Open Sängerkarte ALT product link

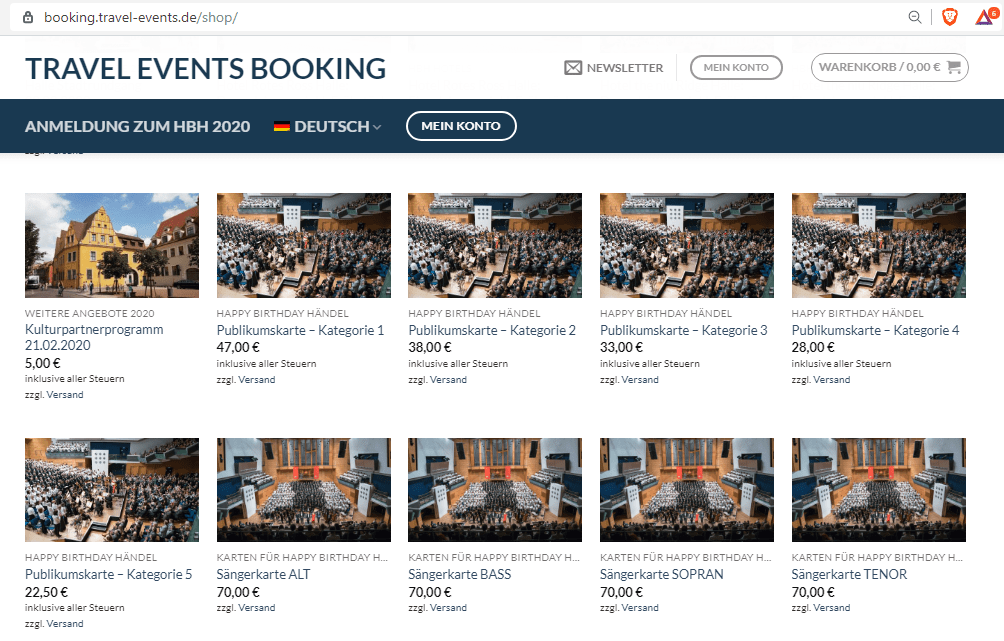click(x=263, y=574)
